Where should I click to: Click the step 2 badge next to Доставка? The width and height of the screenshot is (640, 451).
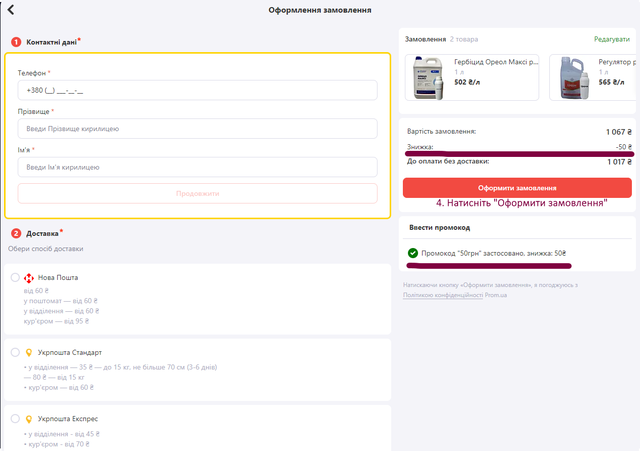16,233
